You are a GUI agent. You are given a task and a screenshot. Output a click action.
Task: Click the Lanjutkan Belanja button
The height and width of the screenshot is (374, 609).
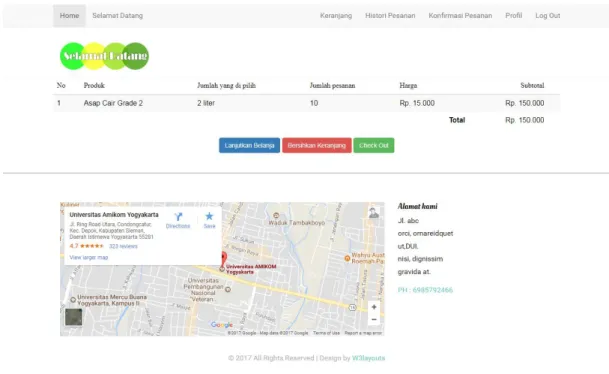(249, 145)
